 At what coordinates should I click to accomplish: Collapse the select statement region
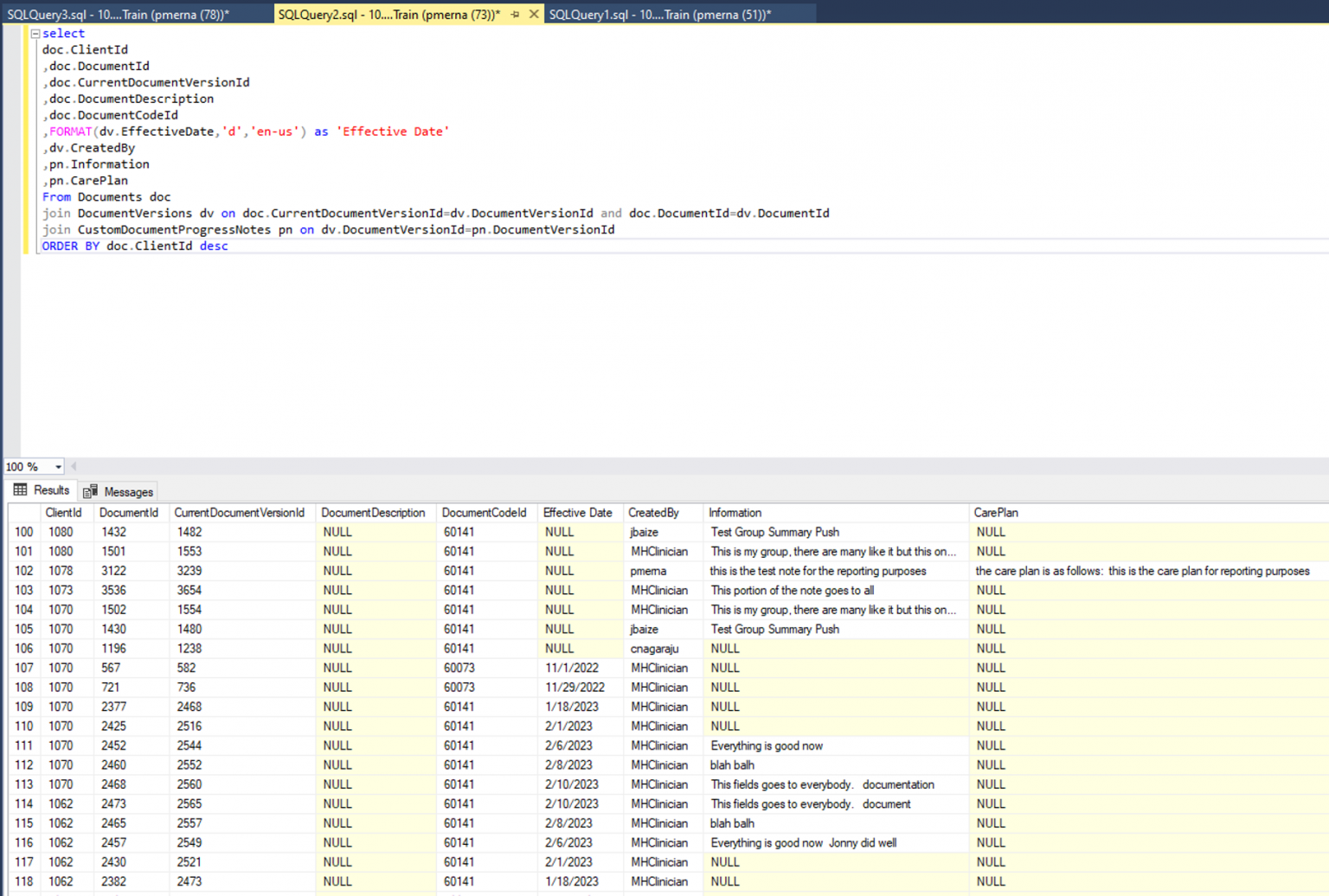(34, 33)
